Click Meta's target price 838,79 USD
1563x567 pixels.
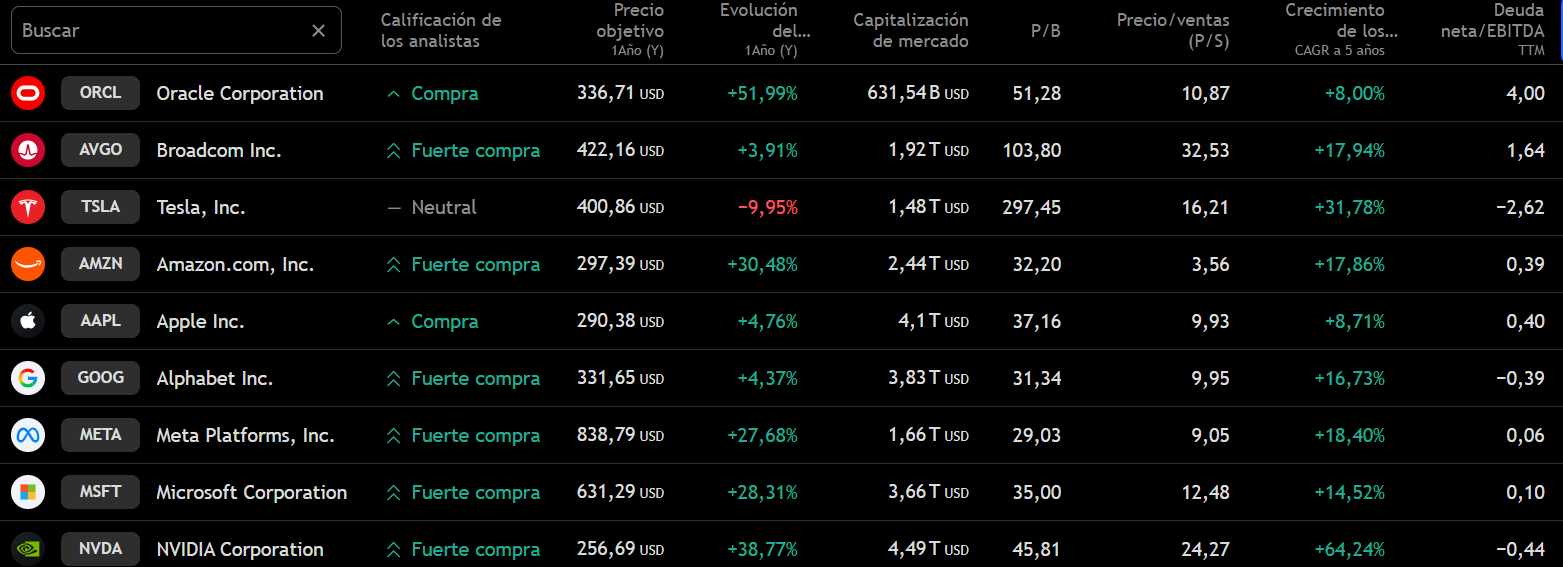(x=620, y=435)
